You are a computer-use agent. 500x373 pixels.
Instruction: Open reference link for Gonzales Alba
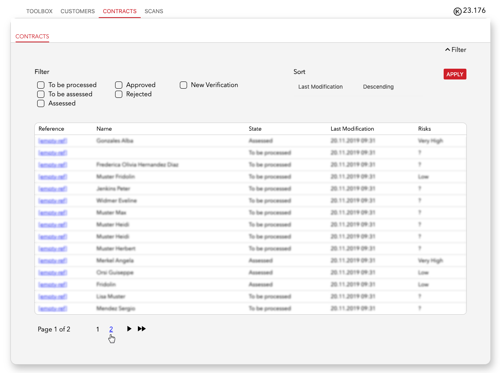click(x=53, y=141)
